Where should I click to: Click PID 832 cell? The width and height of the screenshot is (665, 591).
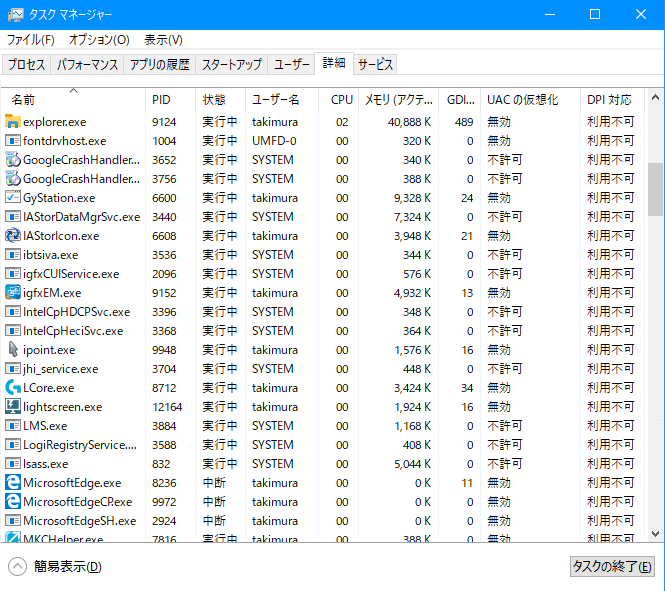click(161, 464)
